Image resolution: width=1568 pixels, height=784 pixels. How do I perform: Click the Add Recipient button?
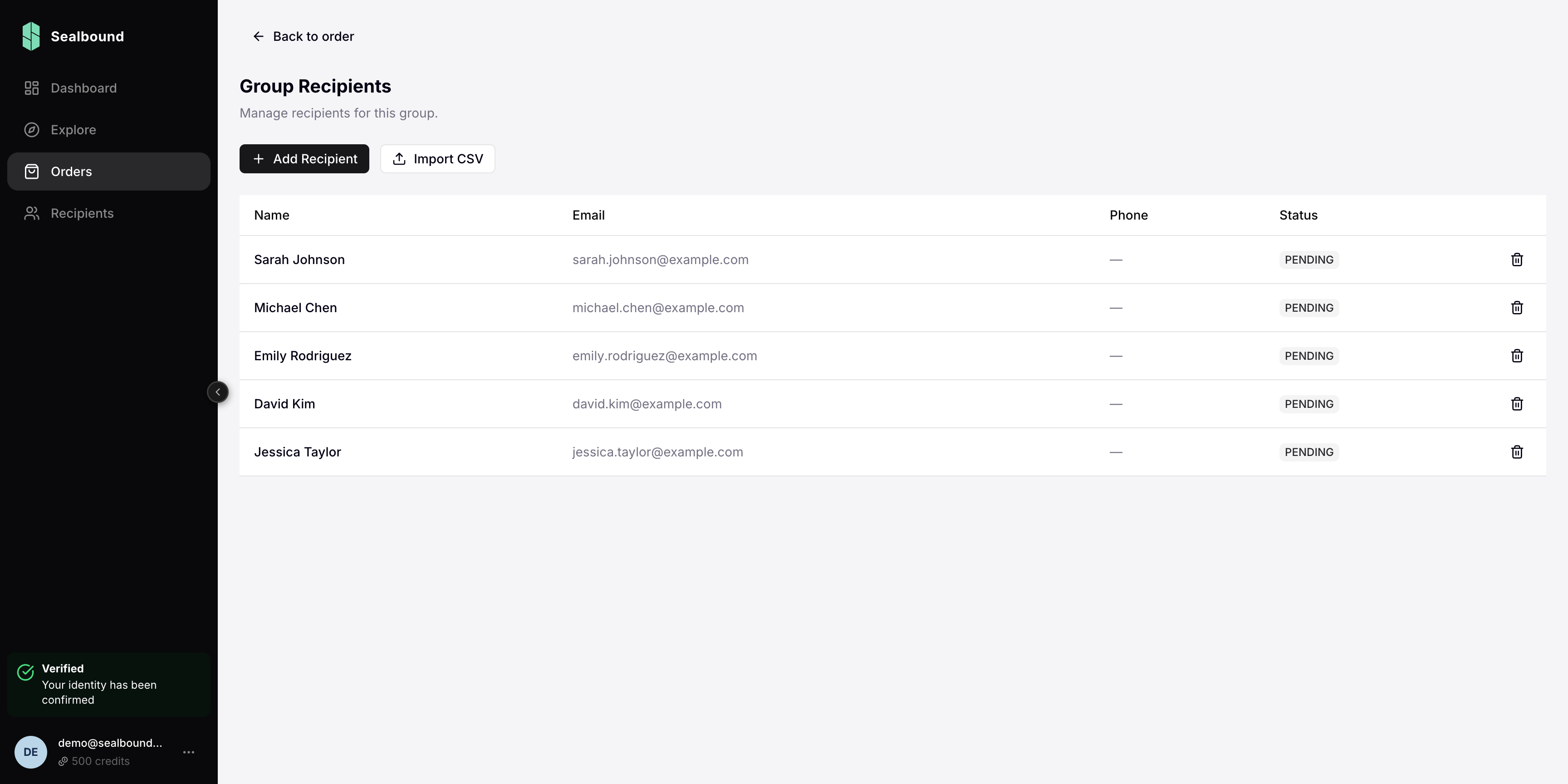tap(304, 159)
